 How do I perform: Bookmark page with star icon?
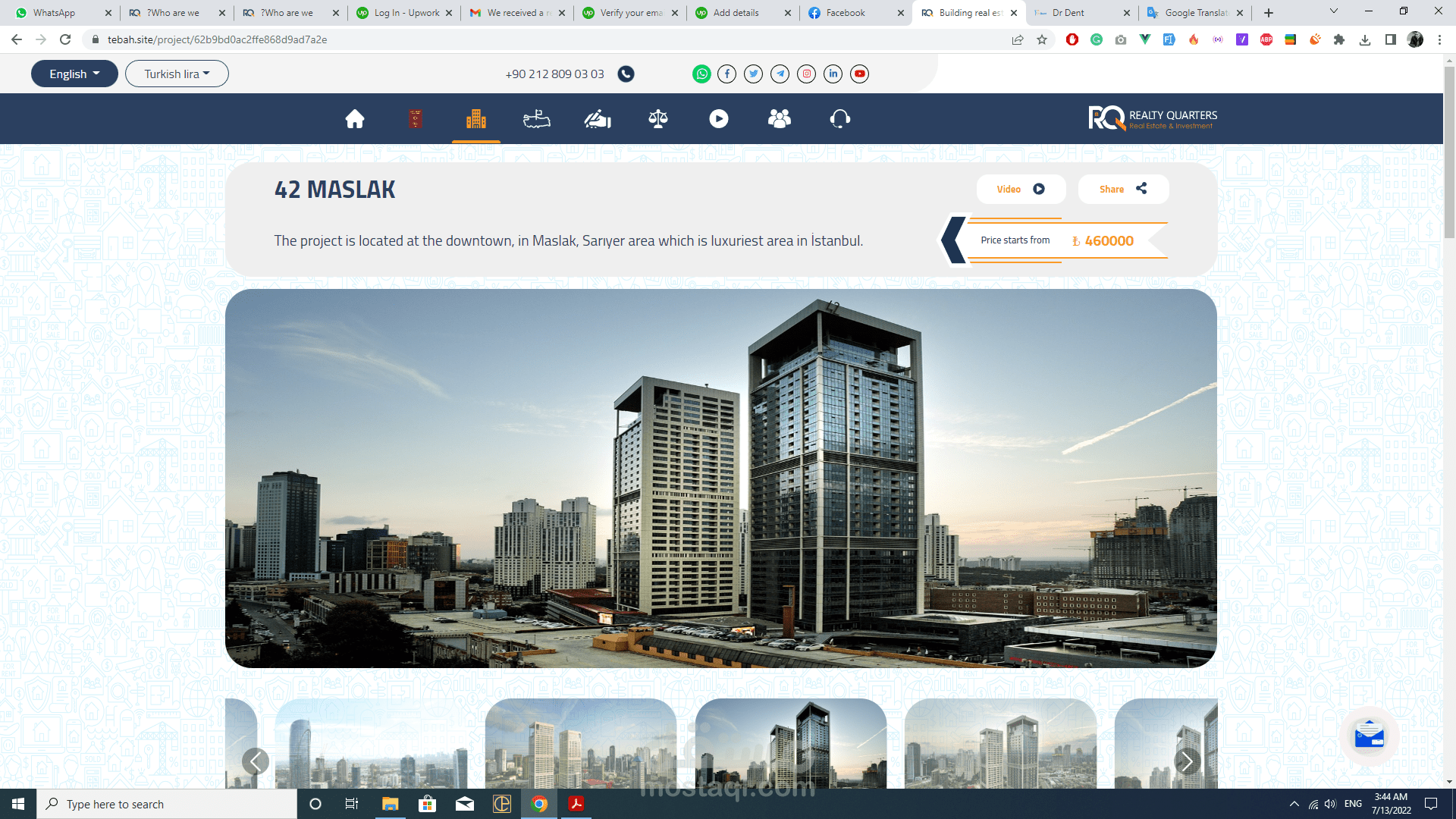pos(1042,39)
